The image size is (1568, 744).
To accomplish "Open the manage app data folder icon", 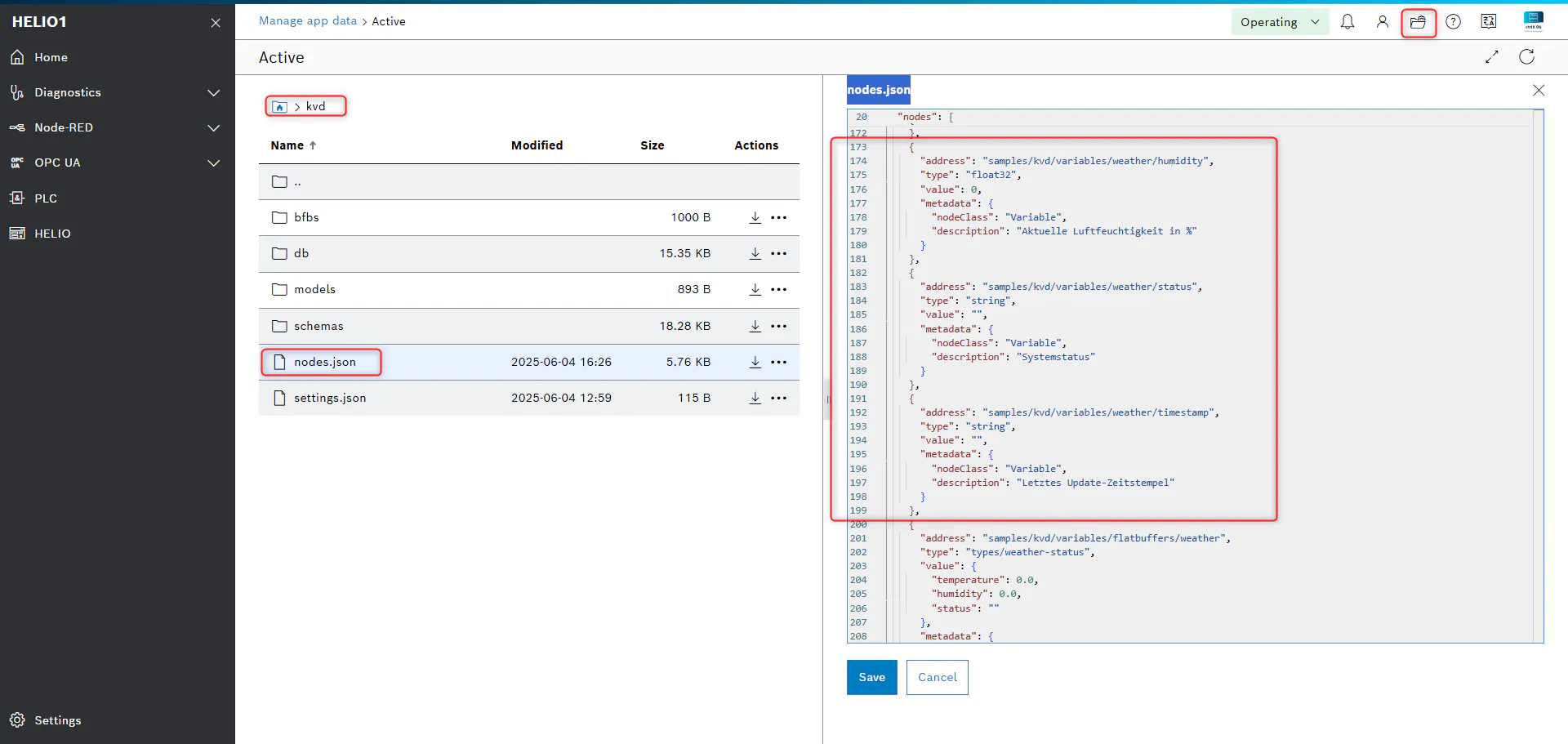I will pos(1419,22).
